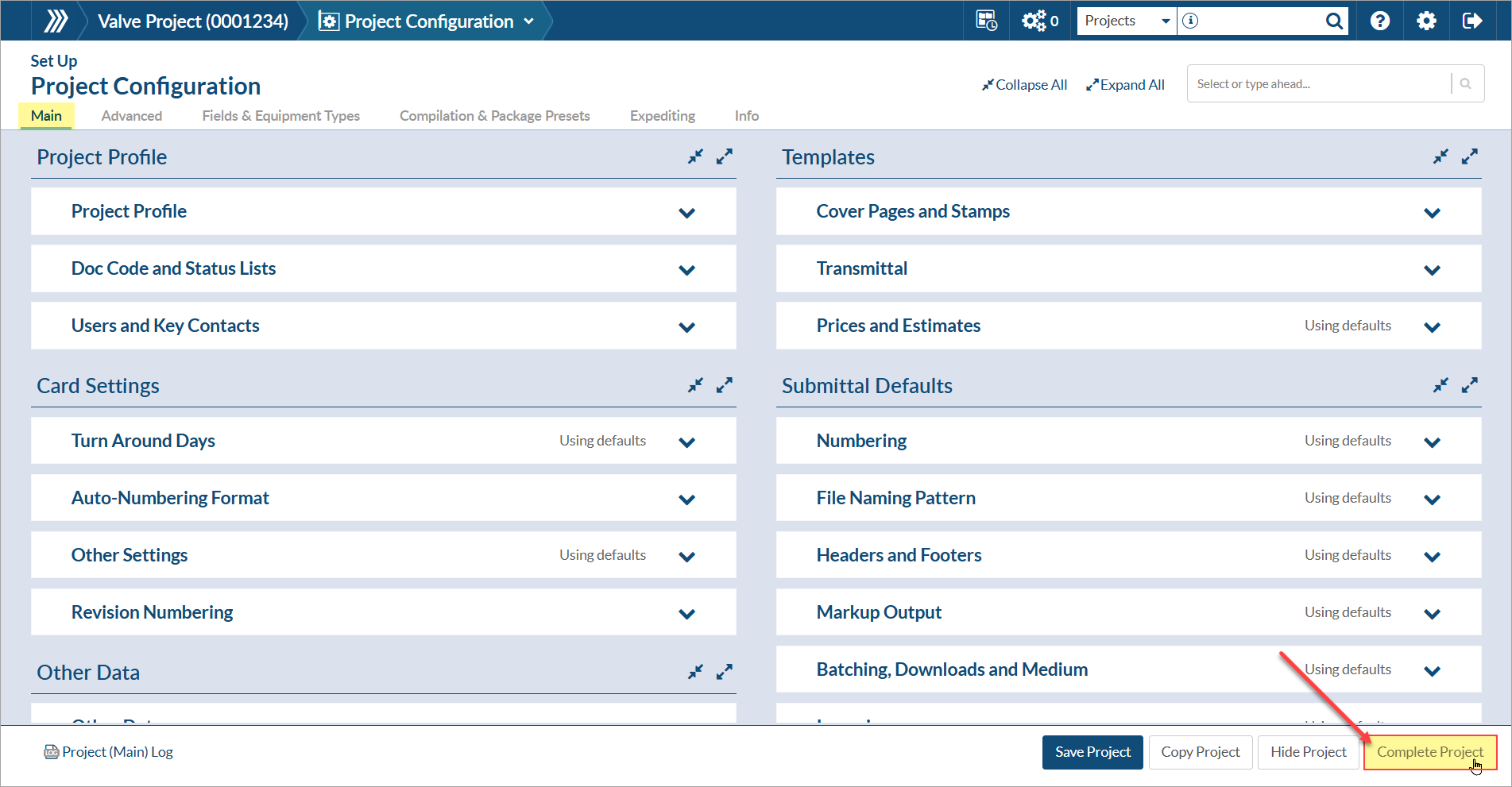Open Project Configuration breadcrumb dropdown
This screenshot has width=1512, height=787.
tap(528, 21)
